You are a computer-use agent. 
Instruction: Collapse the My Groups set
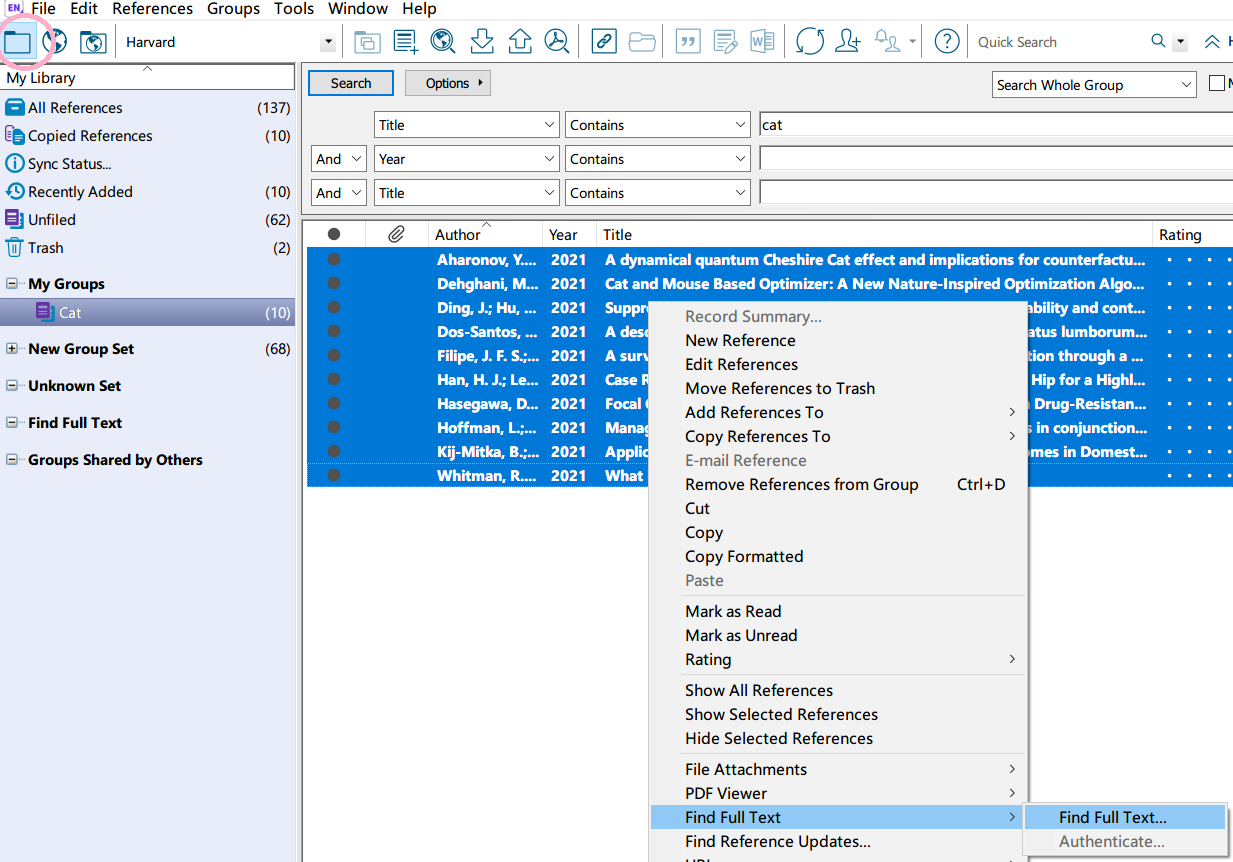[12, 284]
